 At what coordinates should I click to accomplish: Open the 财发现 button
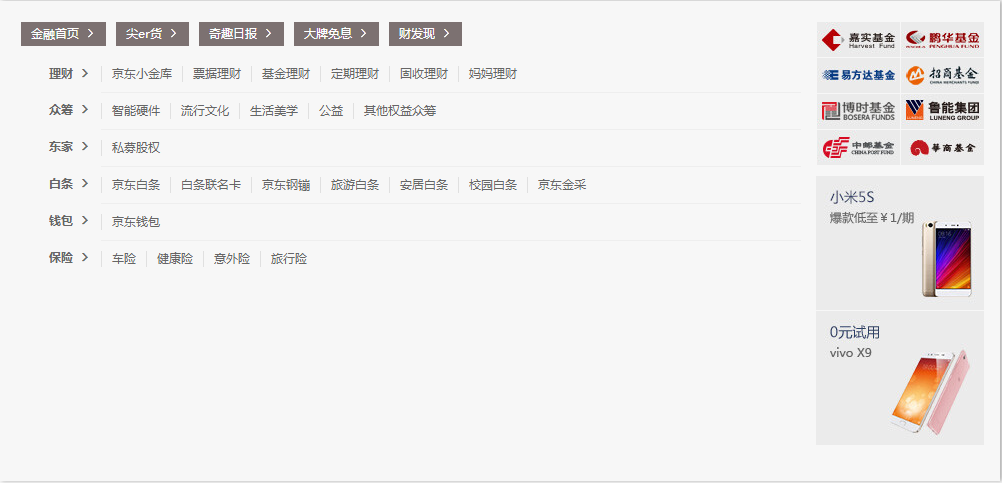pos(425,34)
